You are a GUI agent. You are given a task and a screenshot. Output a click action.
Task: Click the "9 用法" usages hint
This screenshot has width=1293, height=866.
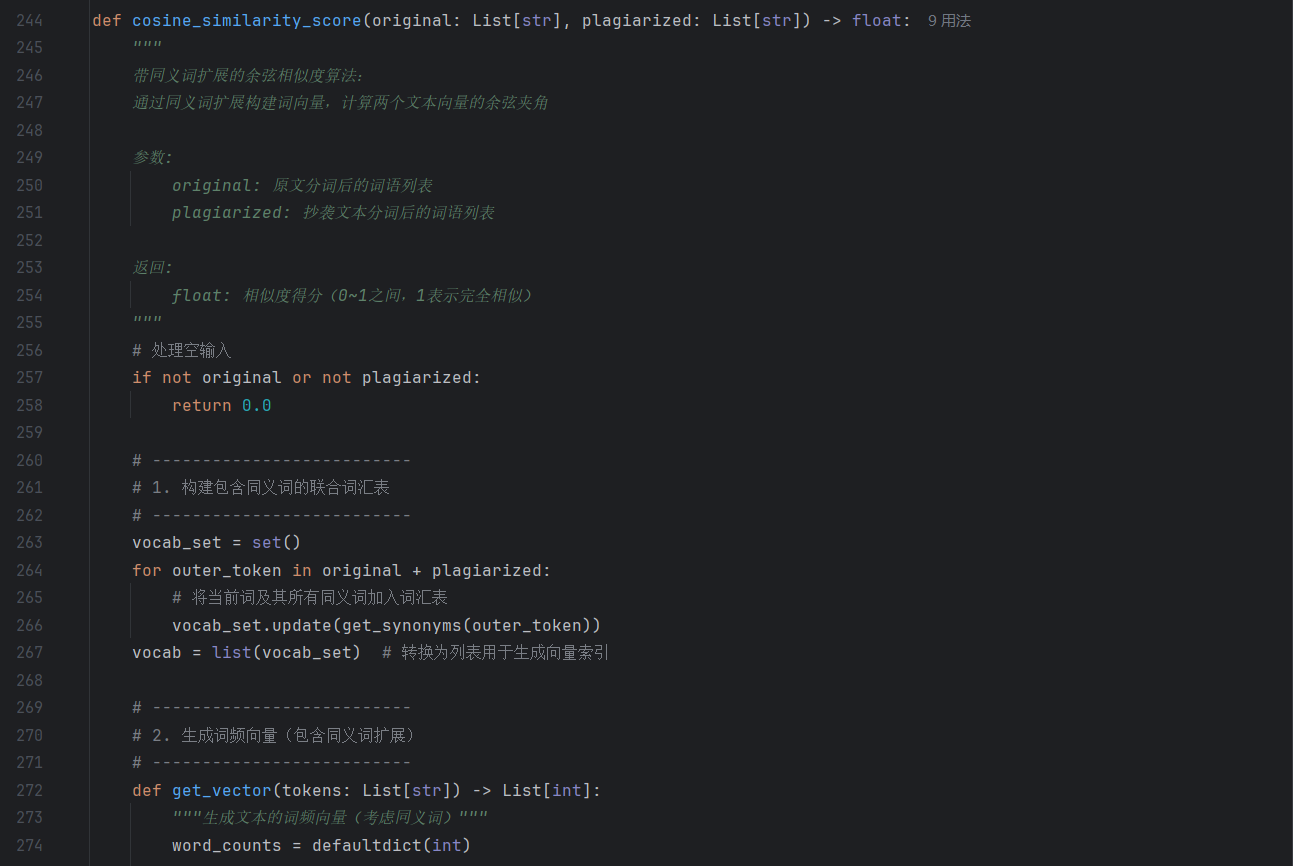[x=949, y=20]
